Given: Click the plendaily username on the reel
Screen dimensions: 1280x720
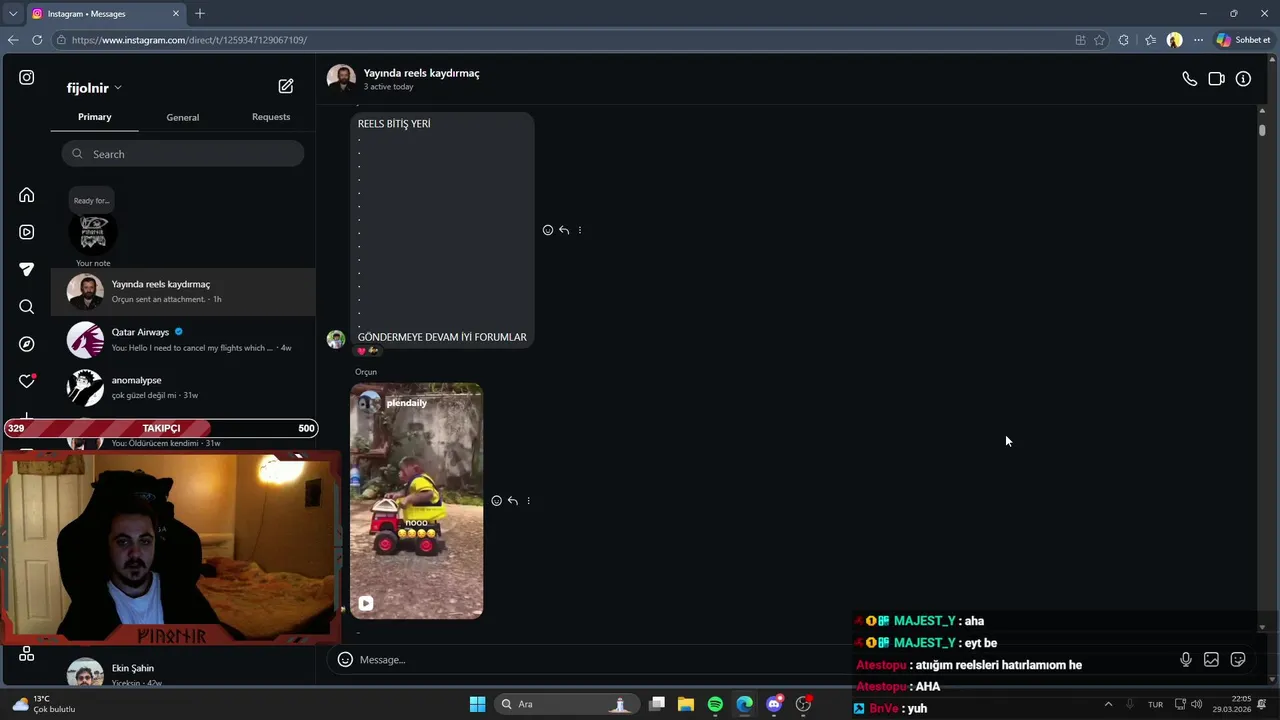Looking at the screenshot, I should click(x=406, y=403).
